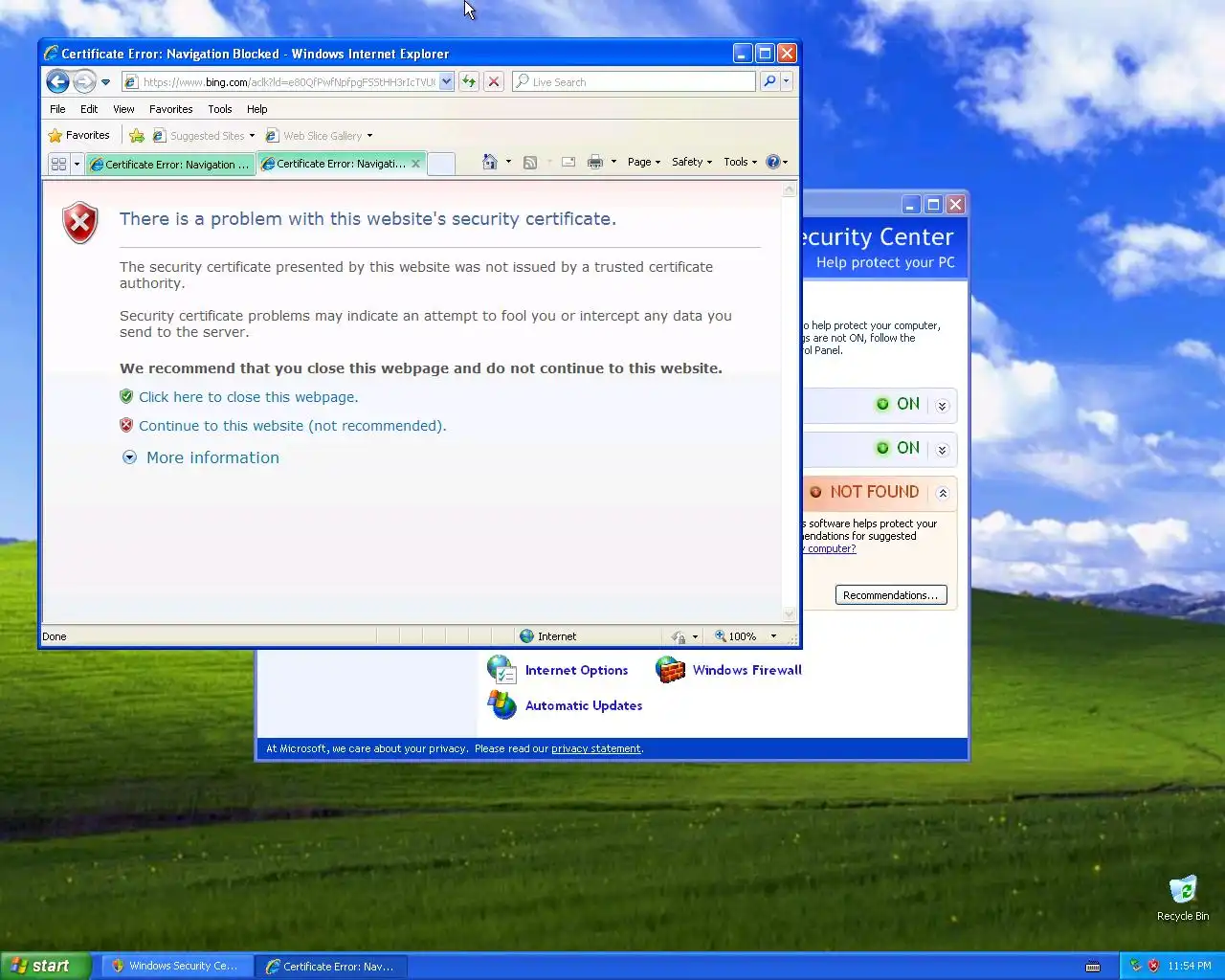Click the Recommendations button in Security Center
The width and height of the screenshot is (1225, 980).
click(x=891, y=595)
